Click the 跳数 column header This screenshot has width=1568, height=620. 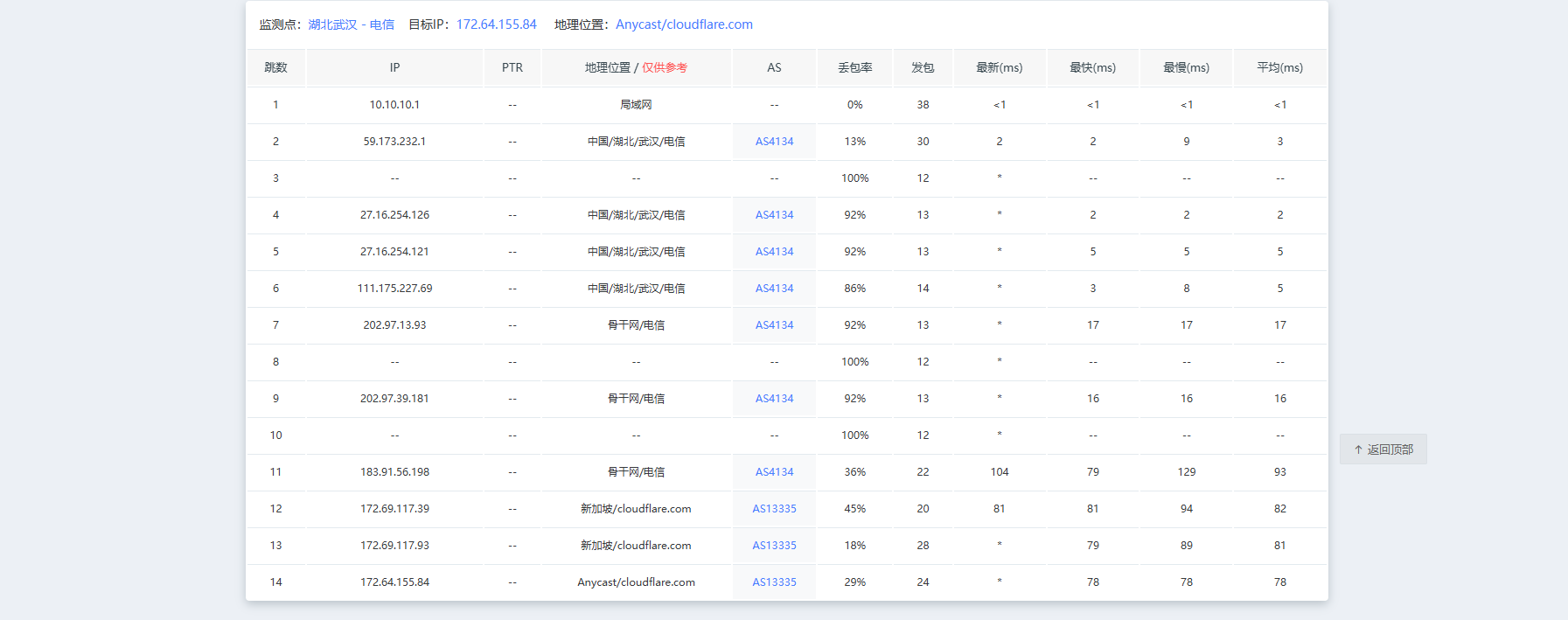[x=275, y=67]
